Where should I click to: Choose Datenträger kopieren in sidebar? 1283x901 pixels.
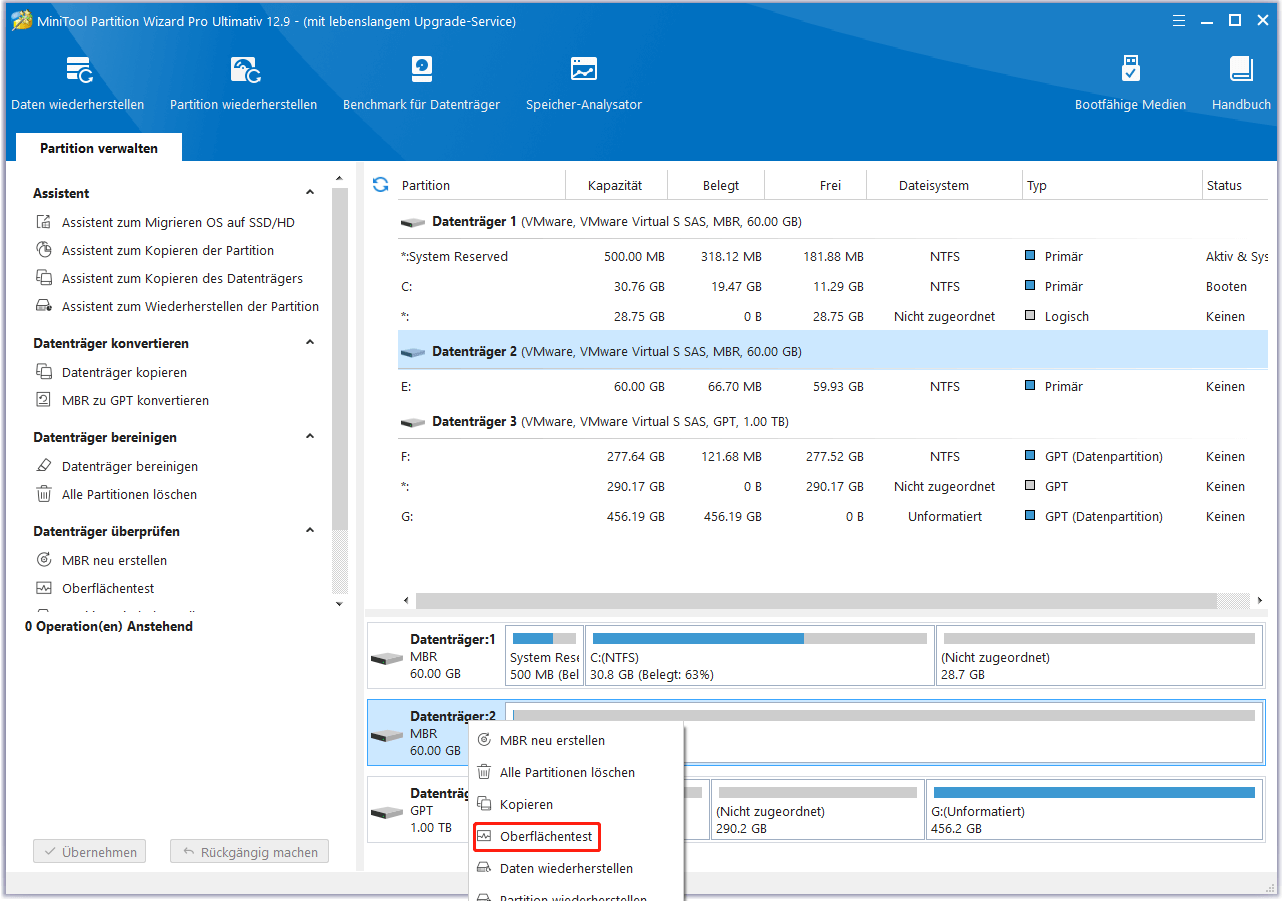pyautogui.click(x=124, y=373)
